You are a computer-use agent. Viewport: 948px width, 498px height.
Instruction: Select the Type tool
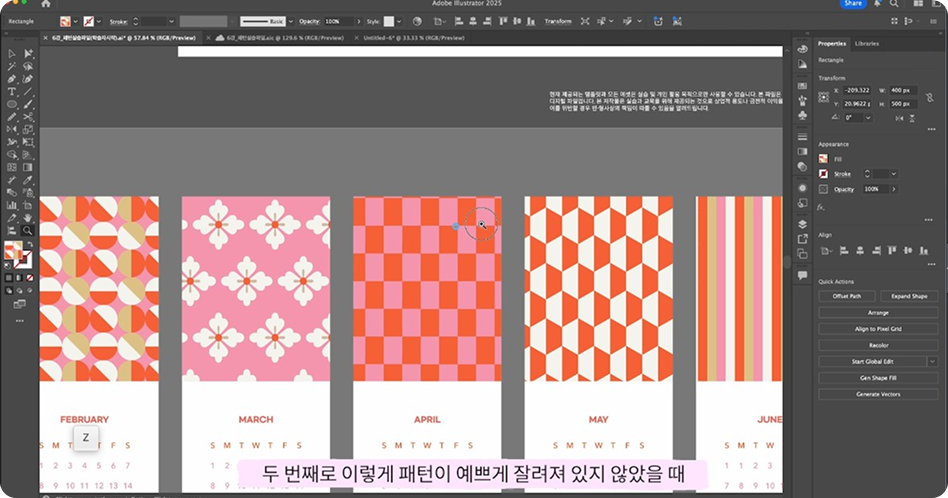[12, 92]
